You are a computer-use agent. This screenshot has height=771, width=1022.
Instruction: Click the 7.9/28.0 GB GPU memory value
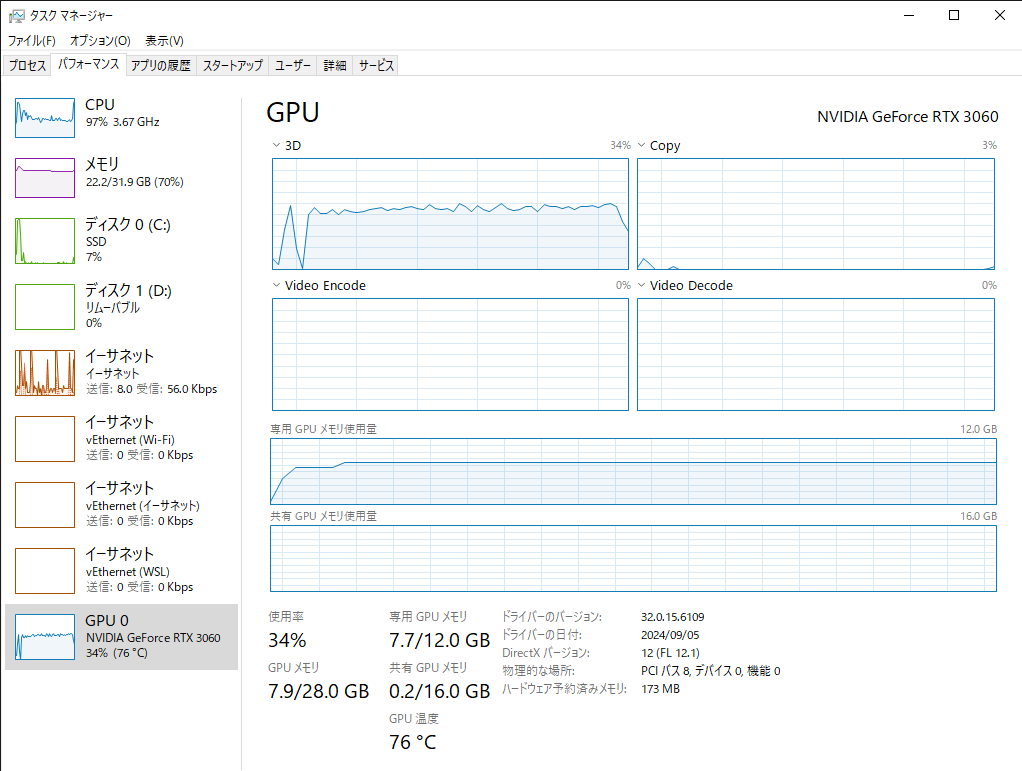pos(319,691)
